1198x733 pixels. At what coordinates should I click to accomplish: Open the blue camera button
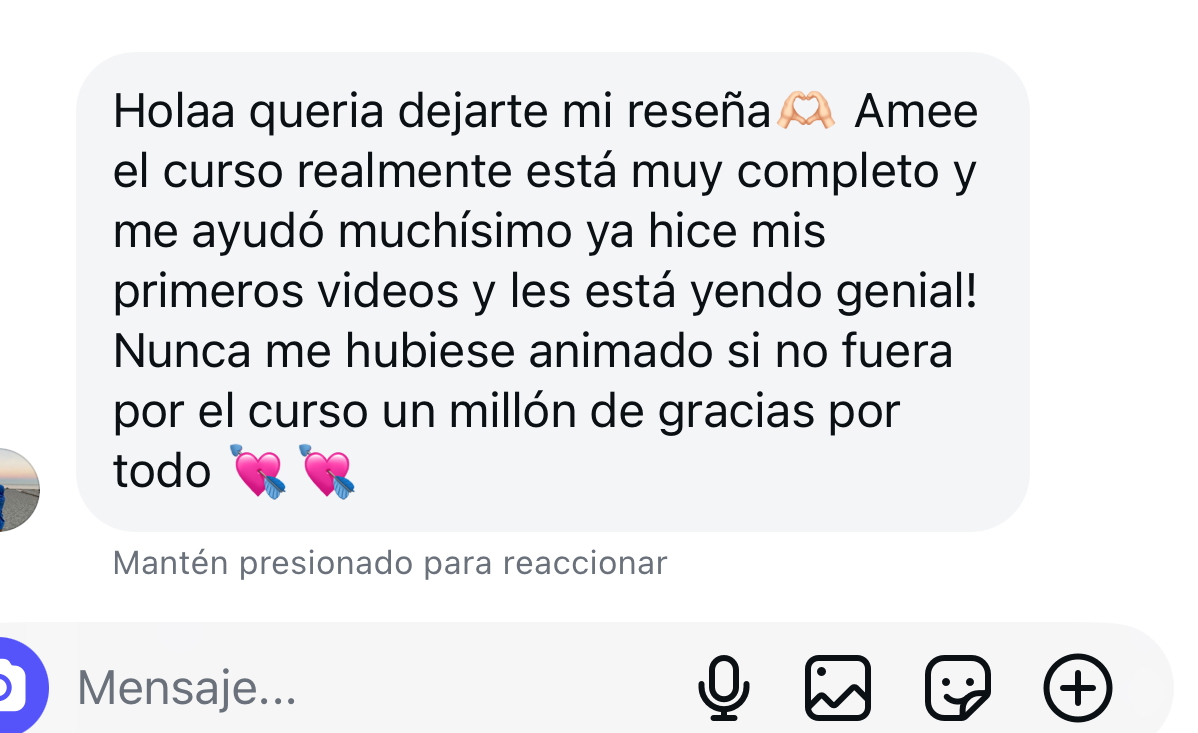coord(17,686)
